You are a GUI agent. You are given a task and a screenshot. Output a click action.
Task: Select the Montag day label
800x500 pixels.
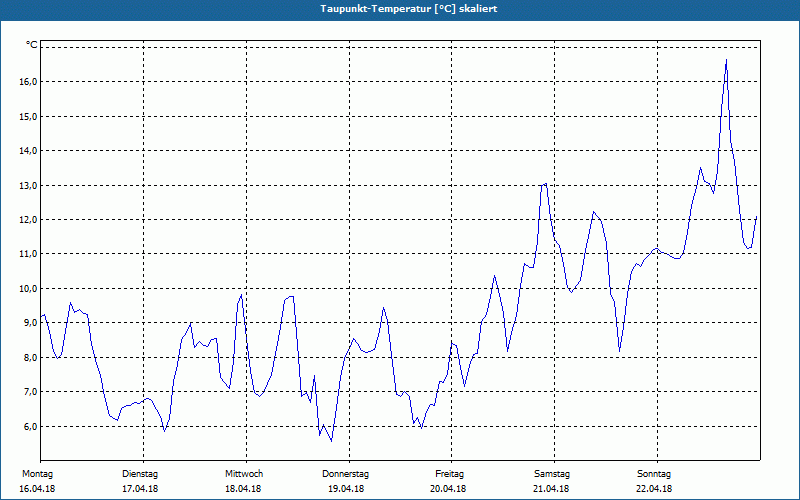coord(37,474)
